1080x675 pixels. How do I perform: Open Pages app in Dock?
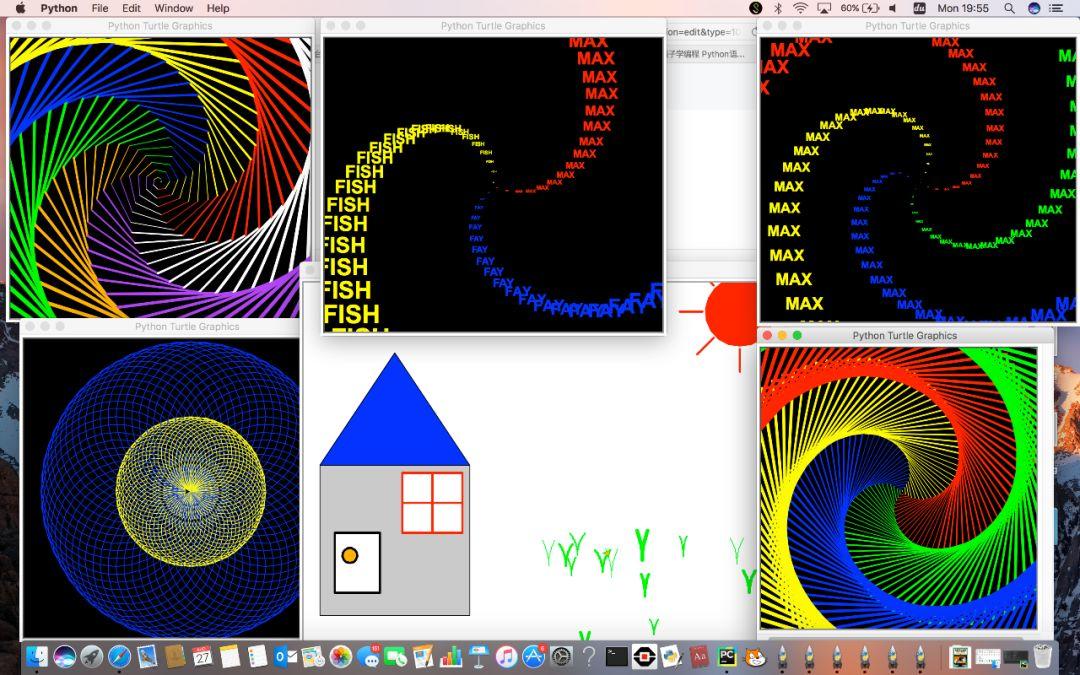click(x=423, y=656)
